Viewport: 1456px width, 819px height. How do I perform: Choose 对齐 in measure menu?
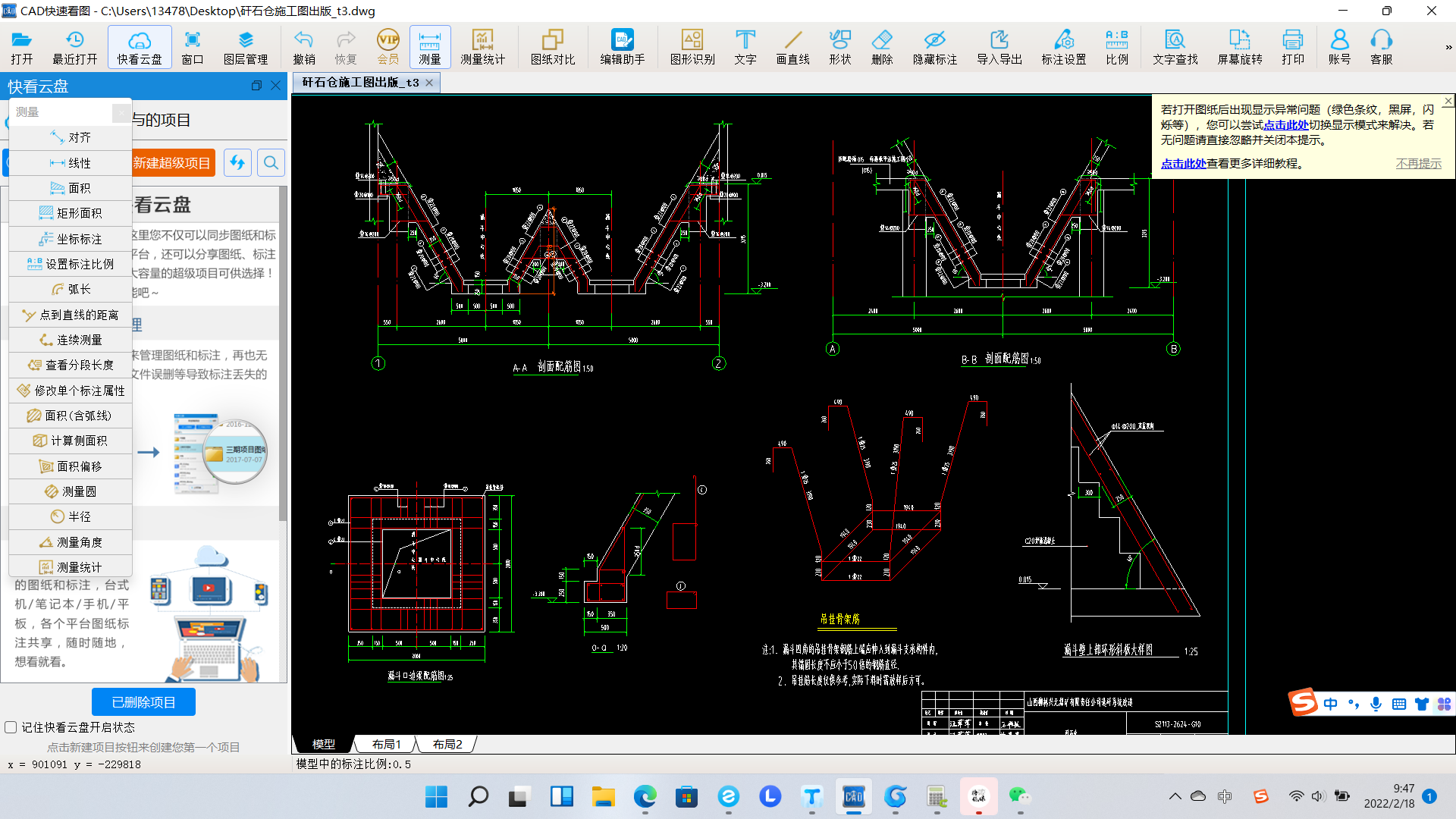point(71,137)
